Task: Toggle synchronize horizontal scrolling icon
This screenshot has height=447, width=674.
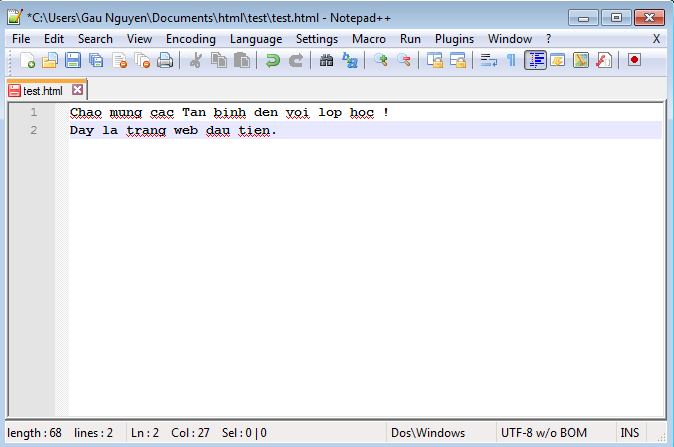Action: [458, 60]
